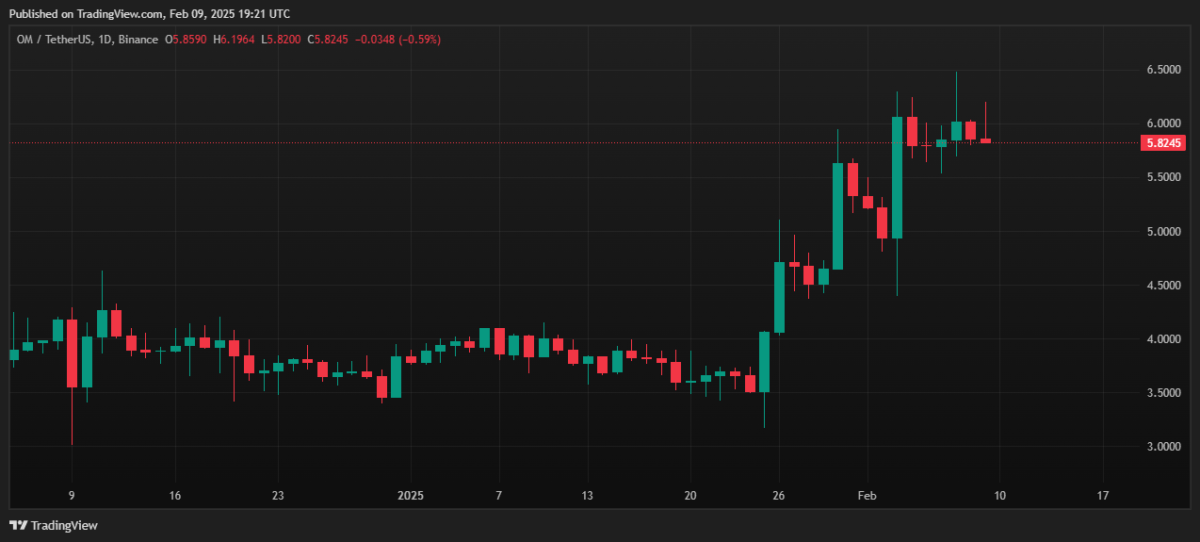
Task: Click the date 9 on time axis
Action: [x=72, y=495]
